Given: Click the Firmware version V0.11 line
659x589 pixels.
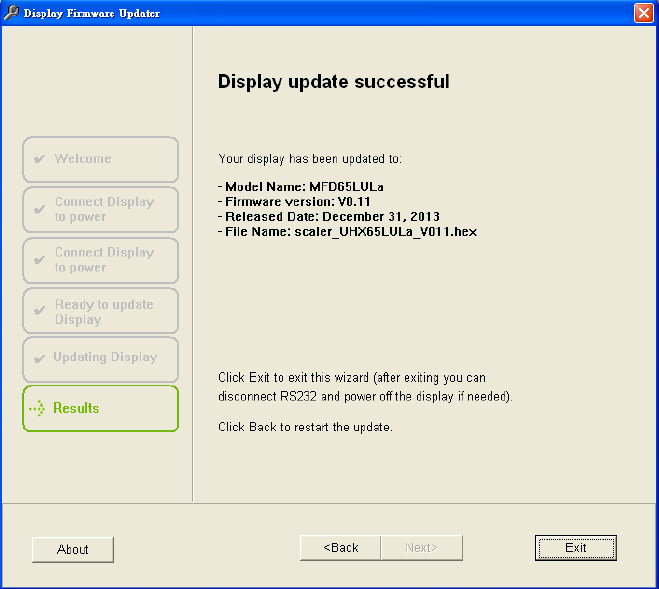Looking at the screenshot, I should coord(299,202).
